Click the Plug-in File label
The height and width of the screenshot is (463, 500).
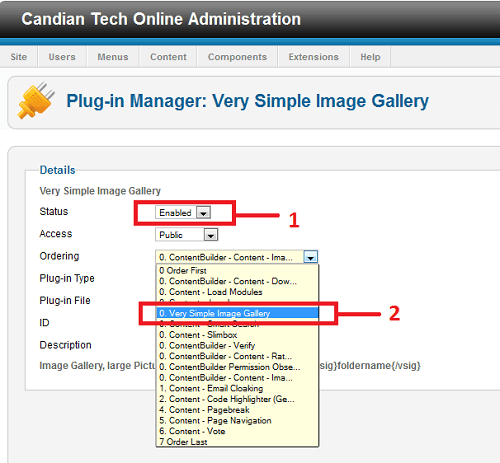tap(65, 300)
